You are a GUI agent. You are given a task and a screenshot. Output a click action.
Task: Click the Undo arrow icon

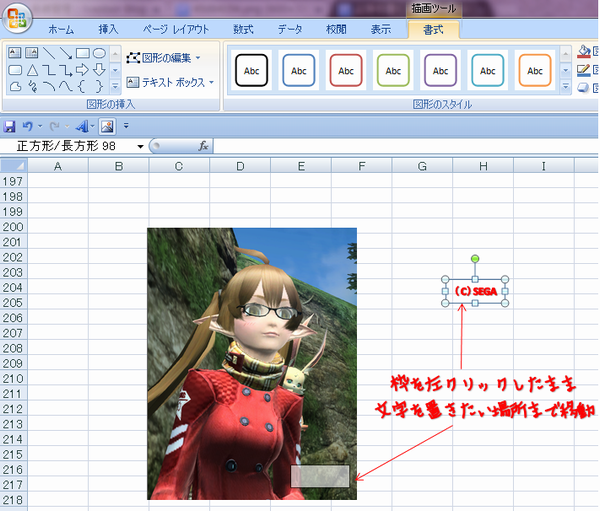coord(27,126)
